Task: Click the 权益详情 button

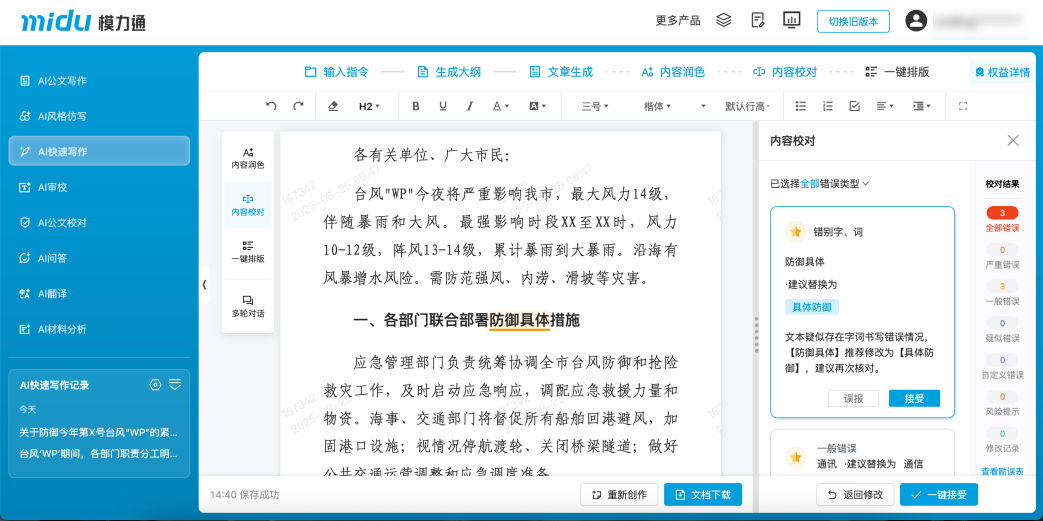Action: [x=1002, y=72]
